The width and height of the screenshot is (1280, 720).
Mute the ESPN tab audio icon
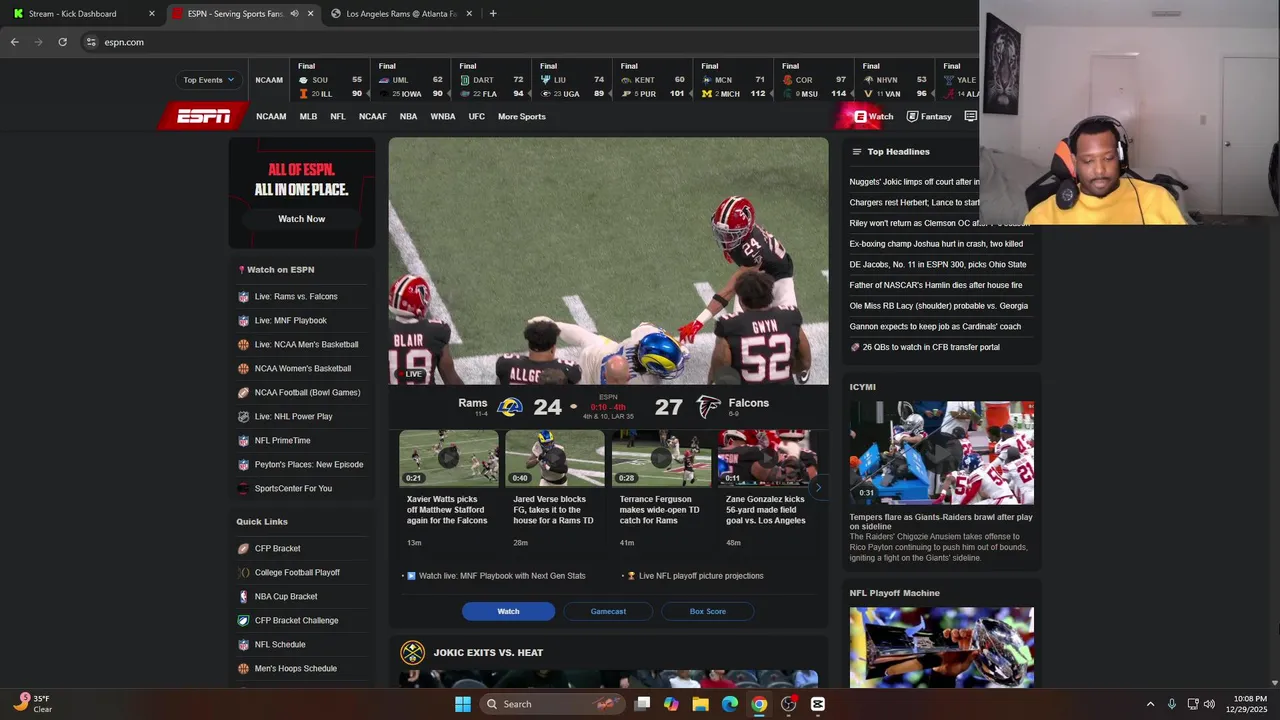tap(294, 14)
